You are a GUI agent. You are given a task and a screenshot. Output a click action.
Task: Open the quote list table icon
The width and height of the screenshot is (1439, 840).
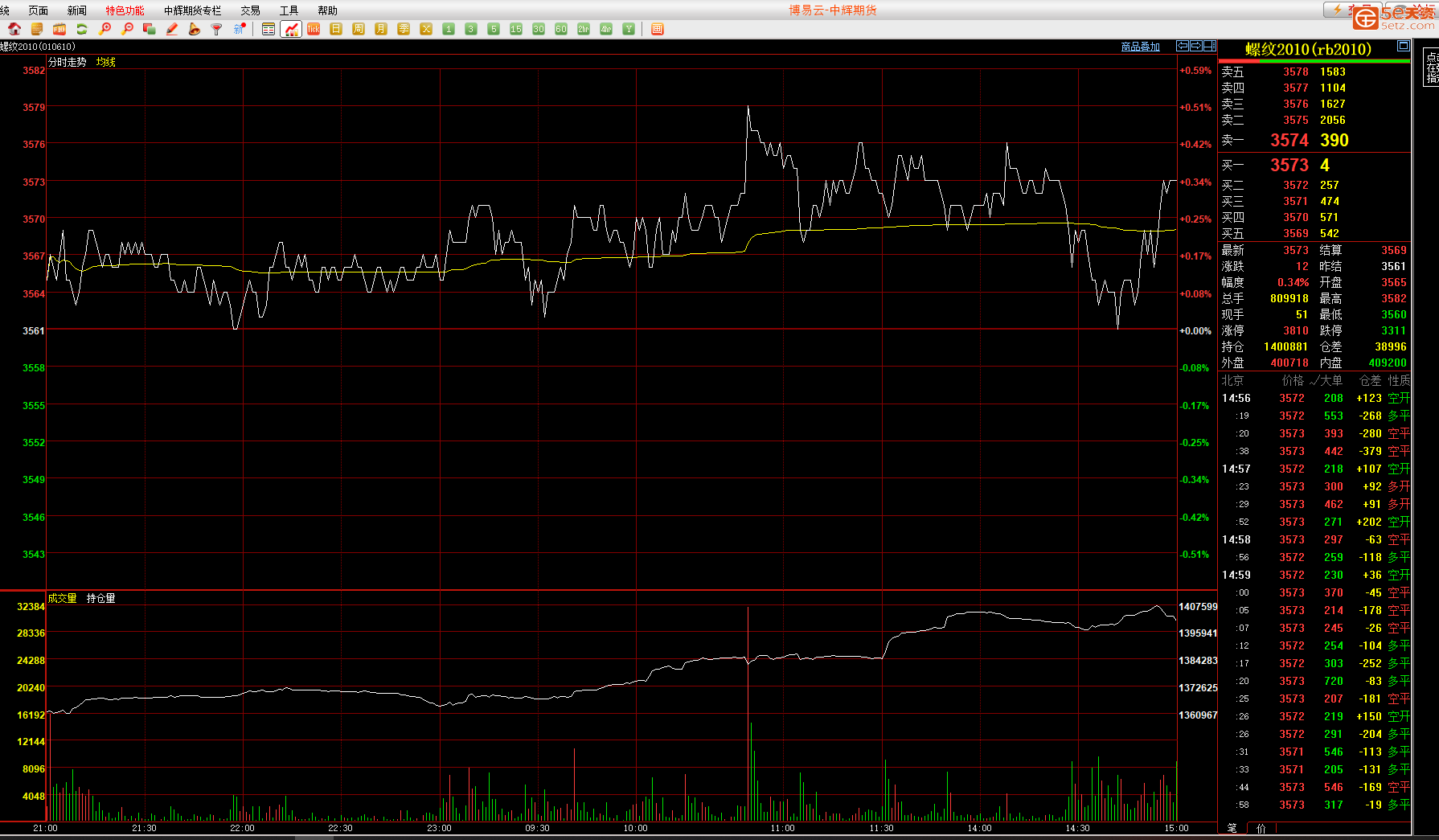[x=269, y=29]
